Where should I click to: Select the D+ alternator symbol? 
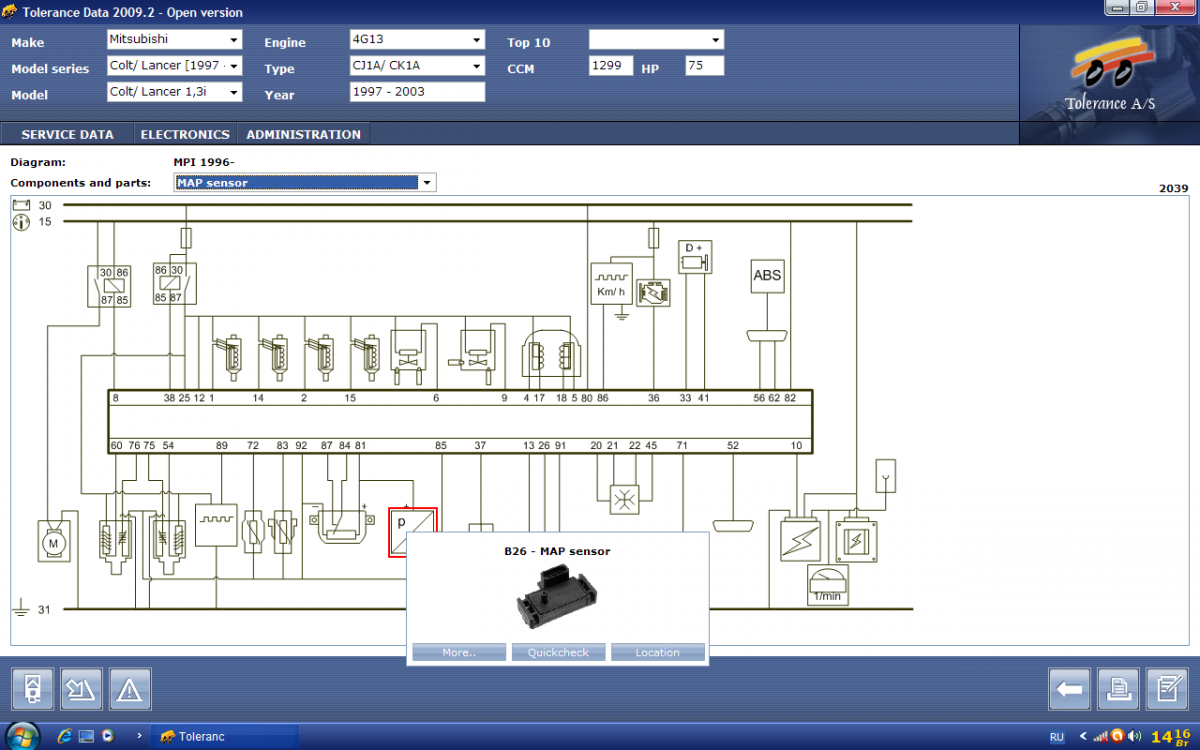(693, 257)
